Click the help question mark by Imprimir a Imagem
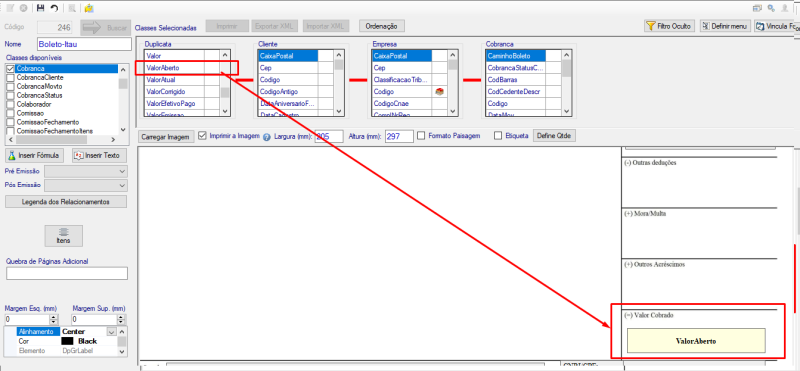800x371 pixels. (x=266, y=137)
